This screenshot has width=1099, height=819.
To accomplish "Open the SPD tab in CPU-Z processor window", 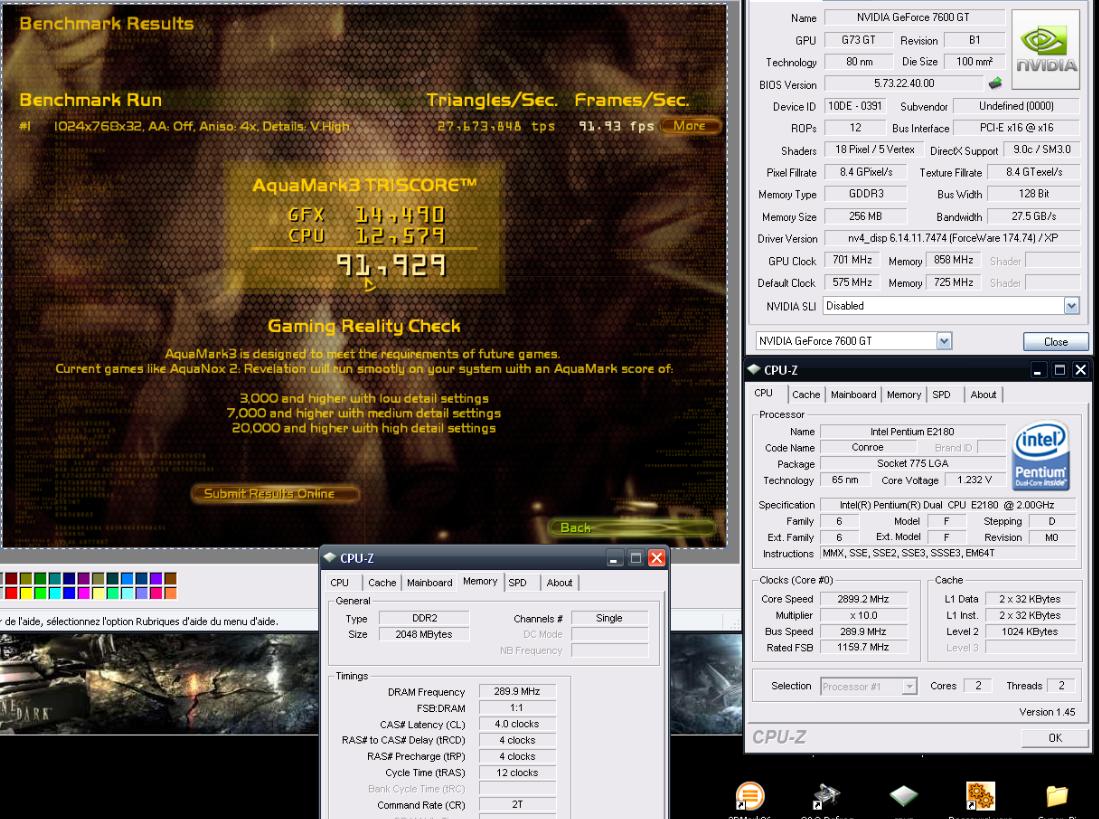I will click(941, 394).
